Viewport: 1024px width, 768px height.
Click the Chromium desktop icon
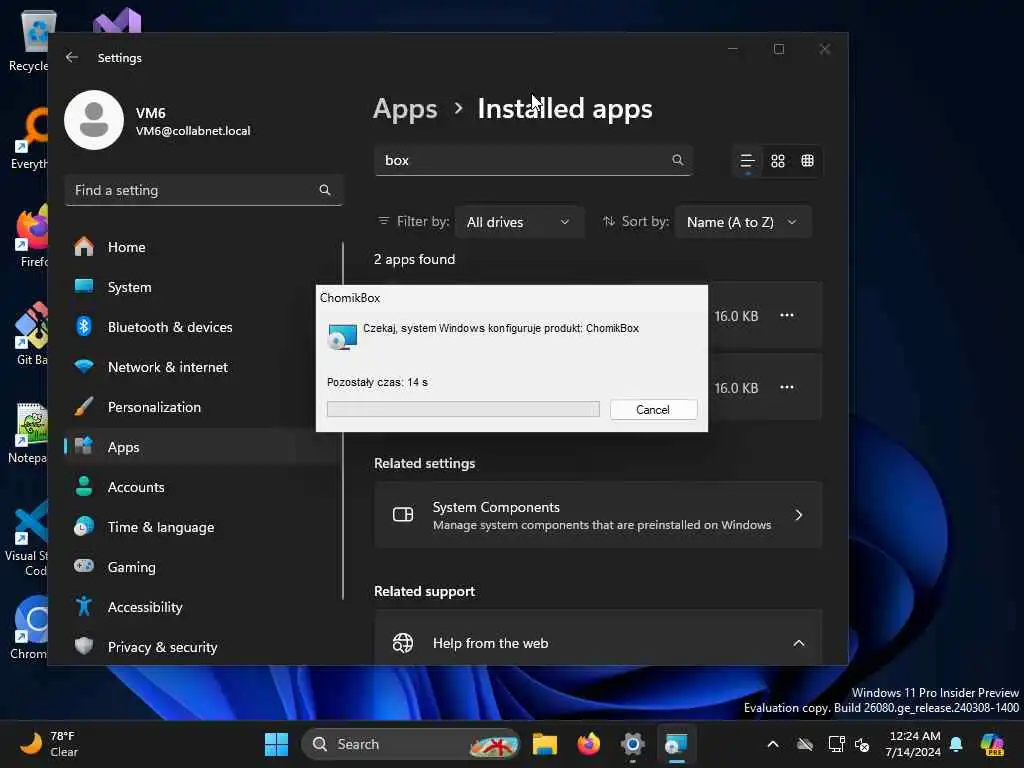click(30, 627)
